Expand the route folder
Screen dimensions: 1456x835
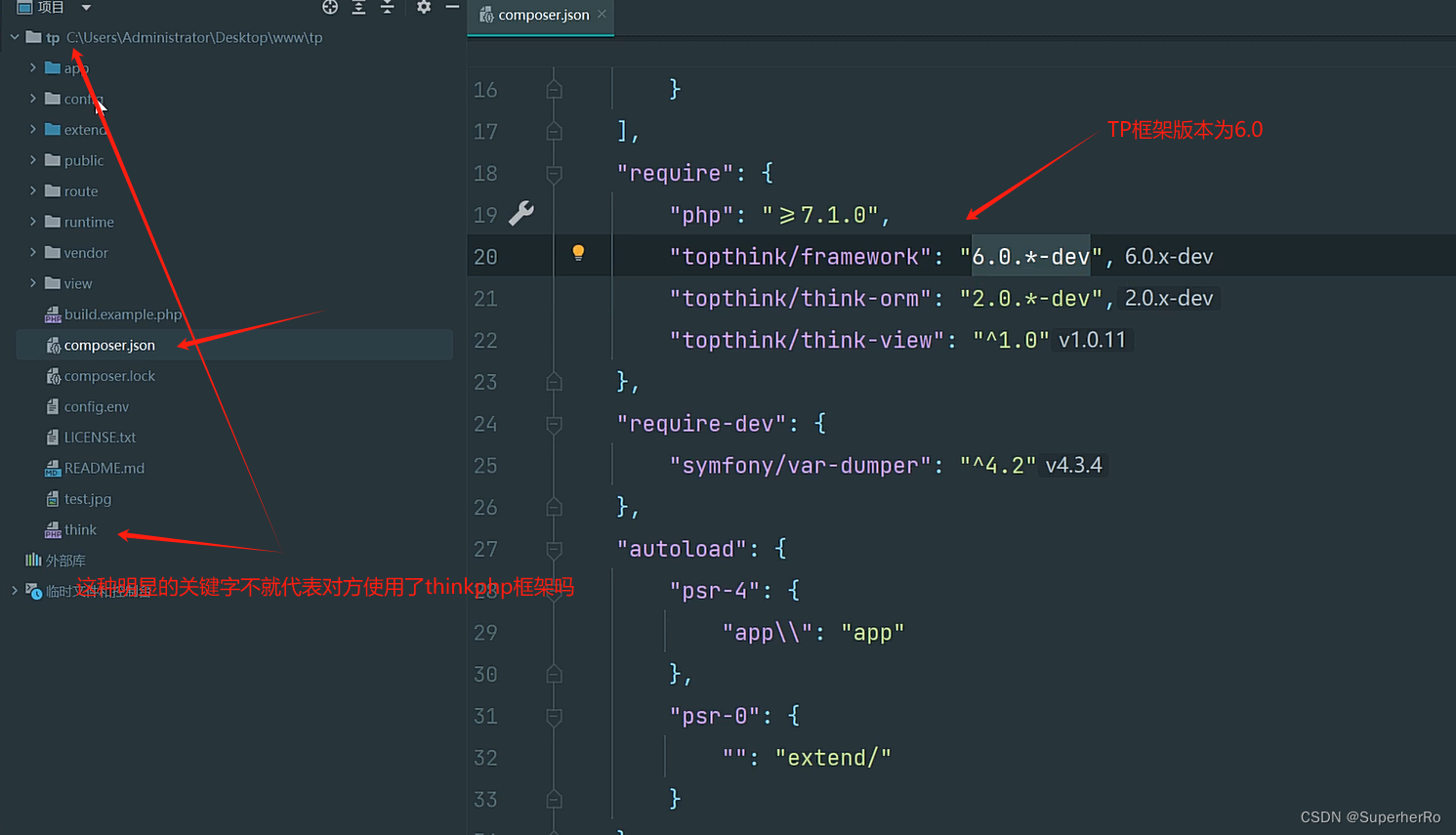tap(33, 190)
